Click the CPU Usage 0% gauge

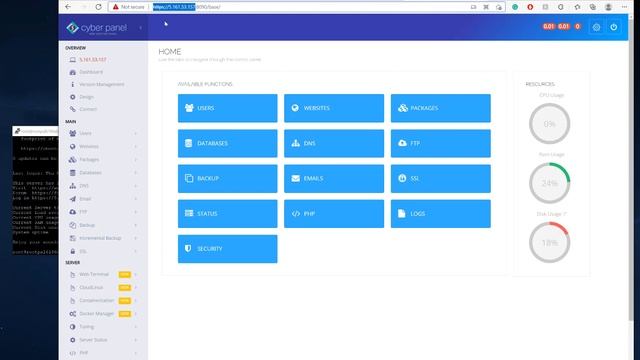tap(549, 124)
